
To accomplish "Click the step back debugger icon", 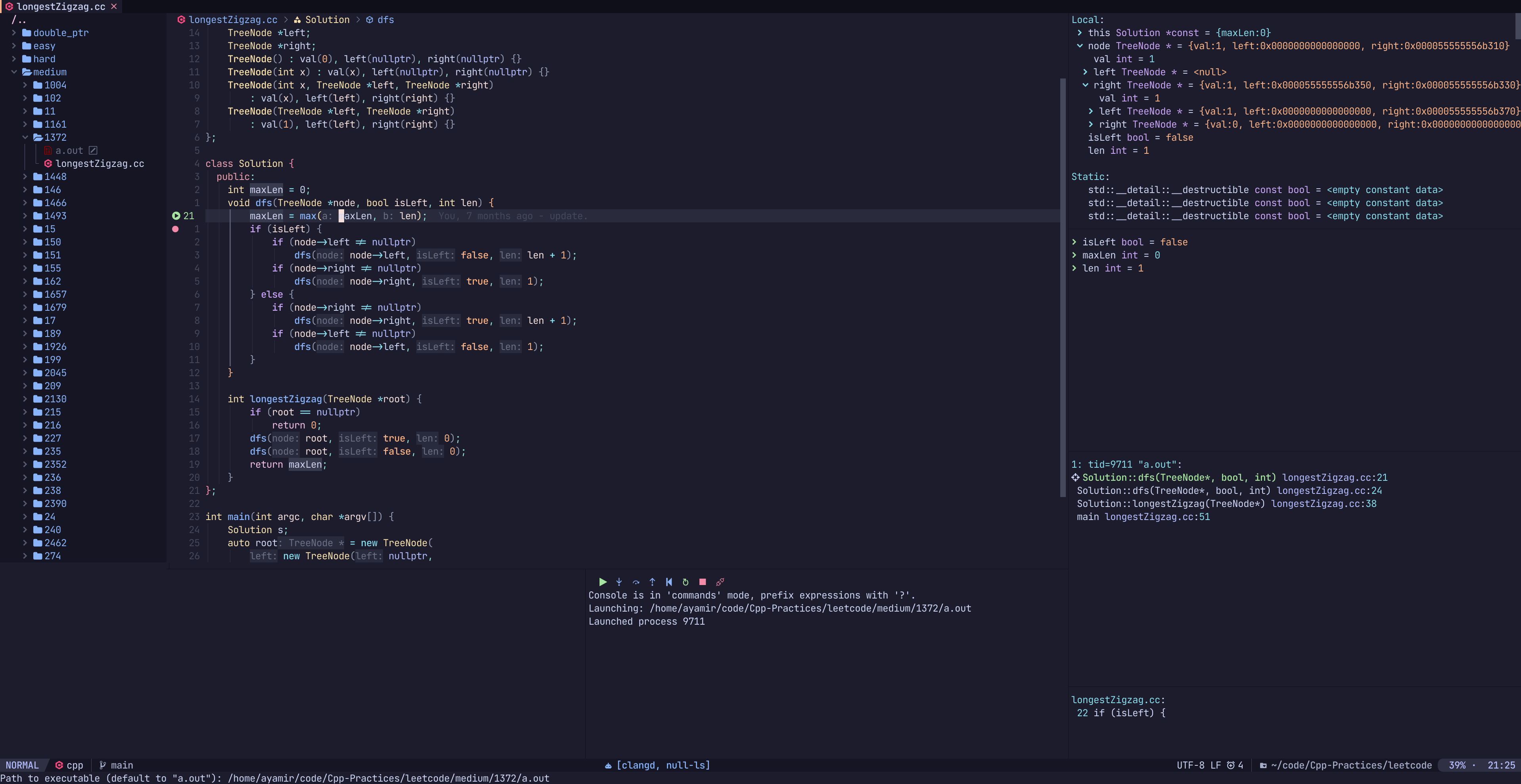I will [x=669, y=581].
